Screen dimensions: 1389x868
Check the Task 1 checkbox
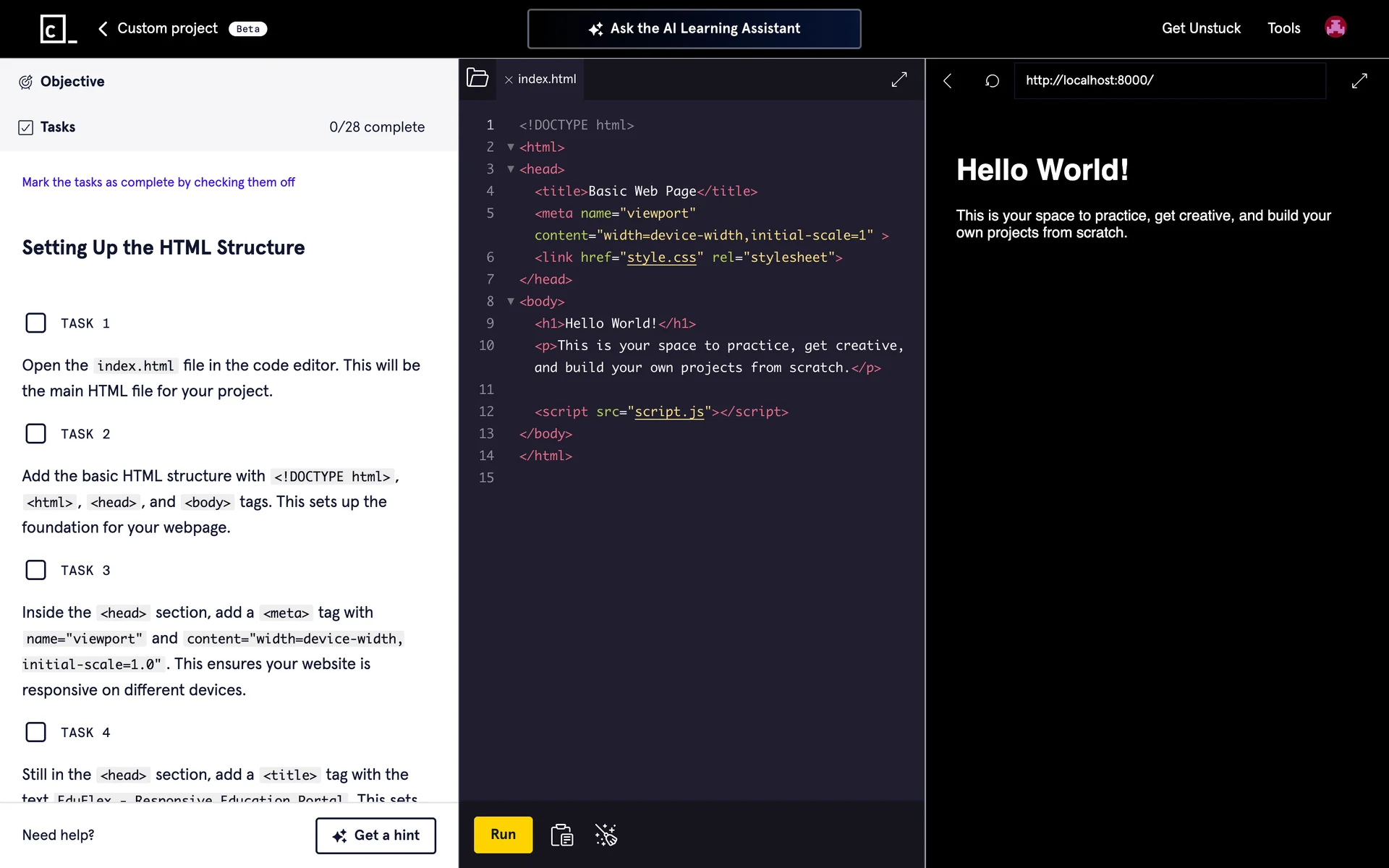coord(35,323)
